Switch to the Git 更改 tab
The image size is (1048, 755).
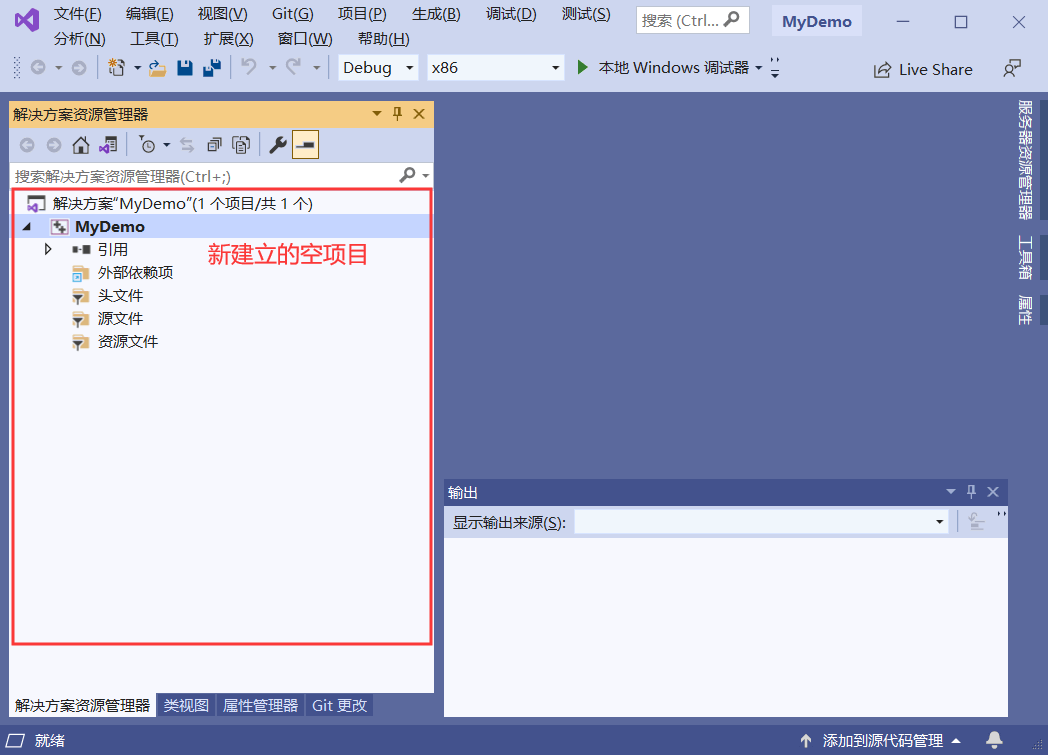[340, 706]
